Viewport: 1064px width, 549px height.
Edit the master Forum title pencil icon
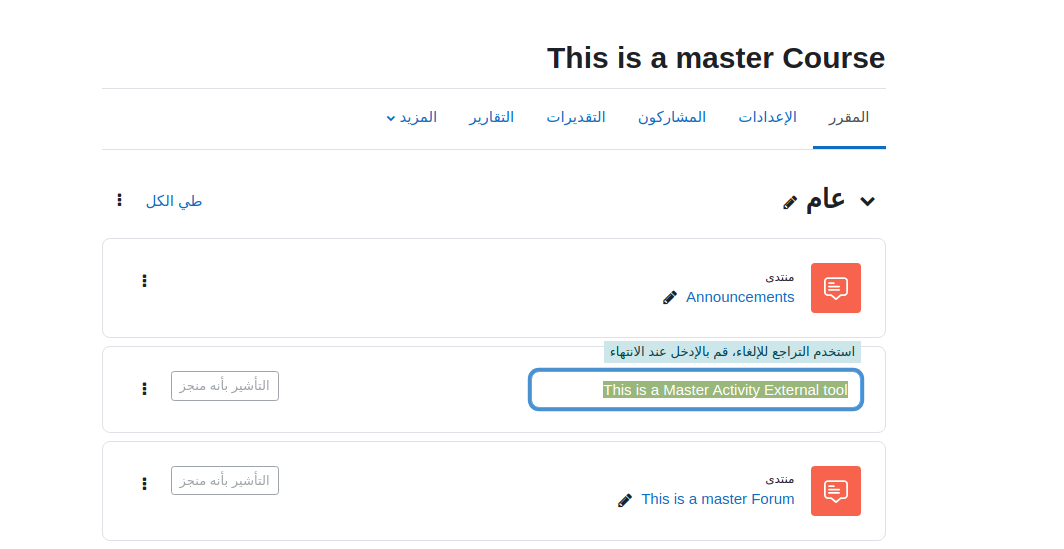click(625, 500)
